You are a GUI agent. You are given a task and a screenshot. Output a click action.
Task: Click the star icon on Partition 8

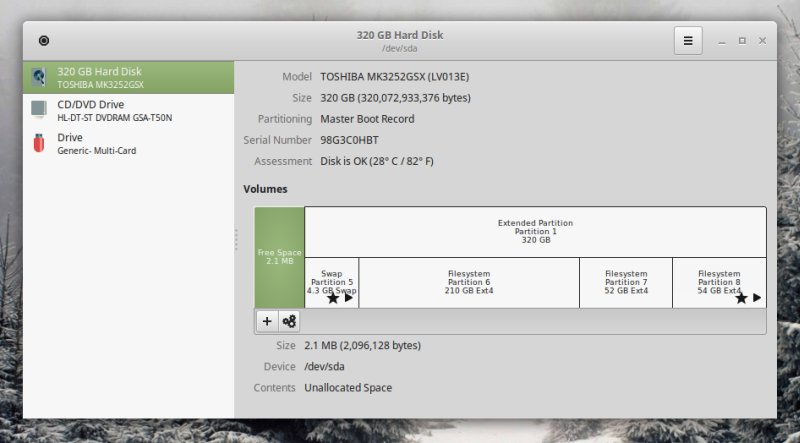coord(741,298)
